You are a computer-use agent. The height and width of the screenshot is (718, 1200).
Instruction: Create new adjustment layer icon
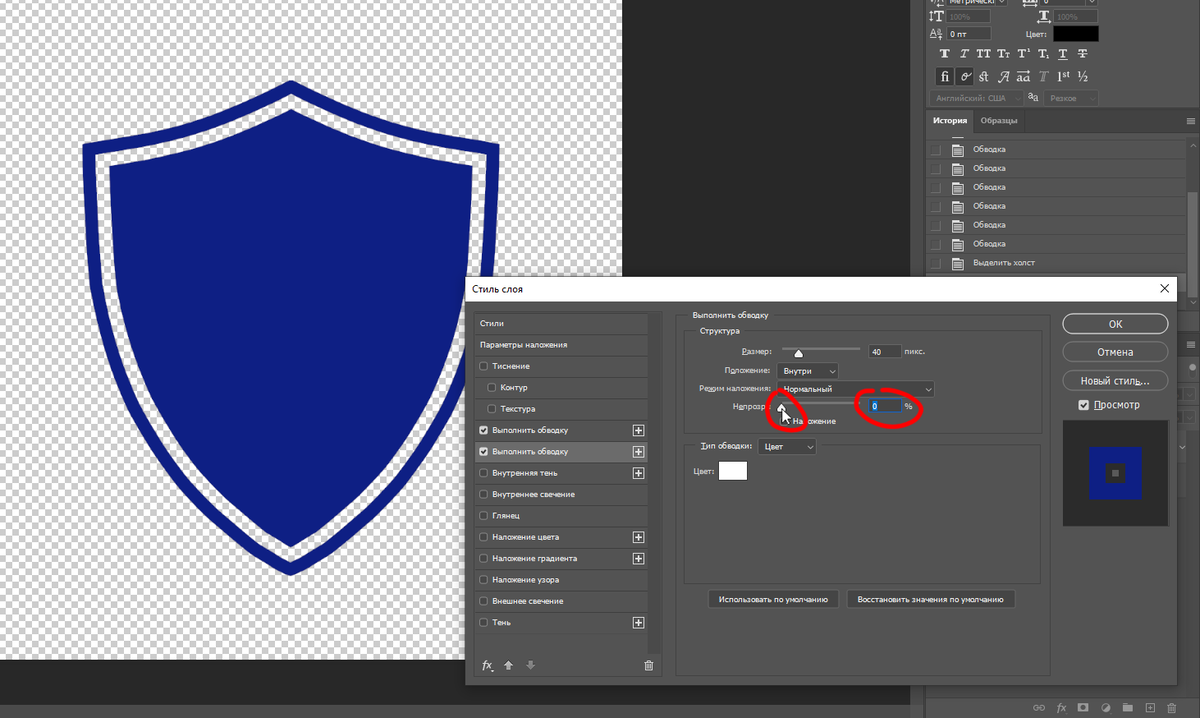tap(1105, 707)
